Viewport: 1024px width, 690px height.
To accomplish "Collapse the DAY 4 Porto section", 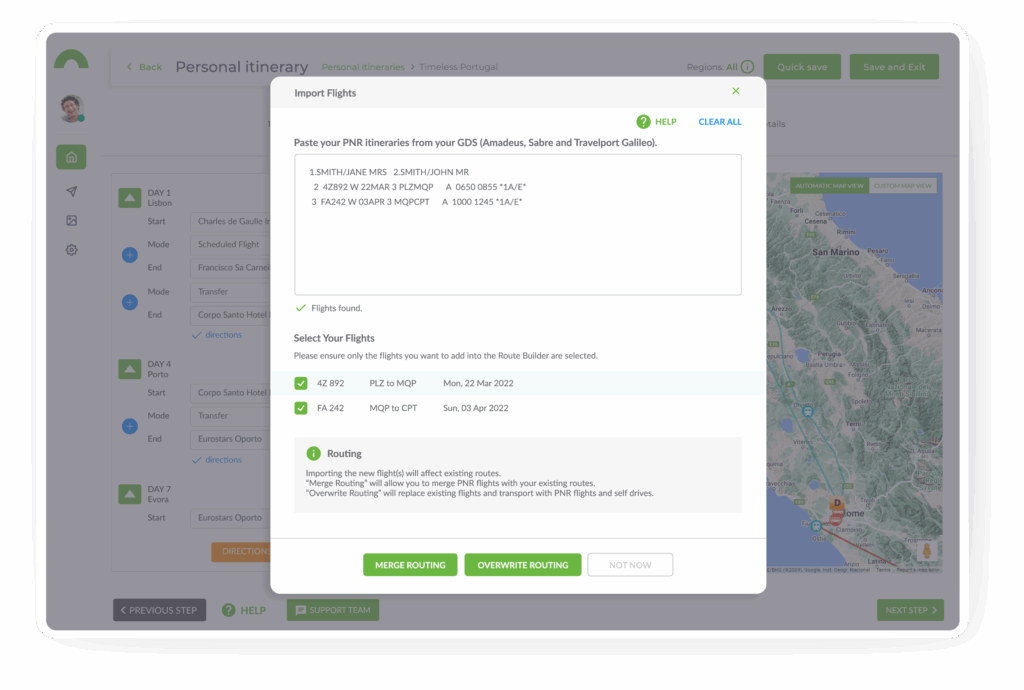I will pyautogui.click(x=129, y=369).
